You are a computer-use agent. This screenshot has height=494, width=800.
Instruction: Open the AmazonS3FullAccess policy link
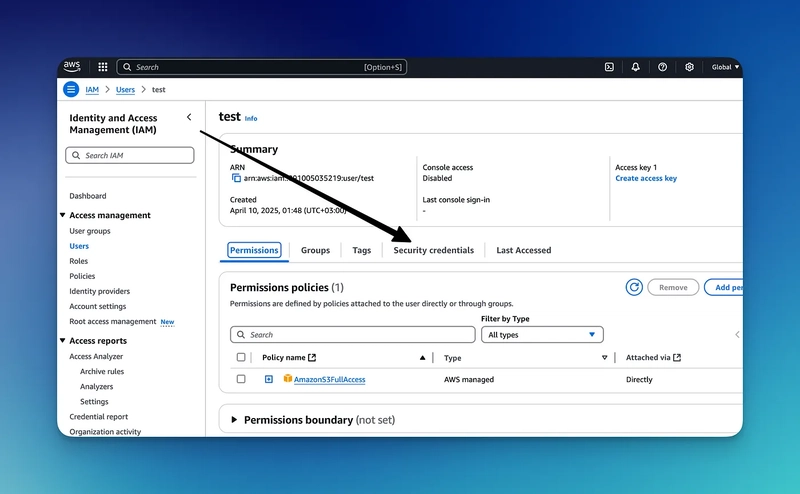[330, 379]
